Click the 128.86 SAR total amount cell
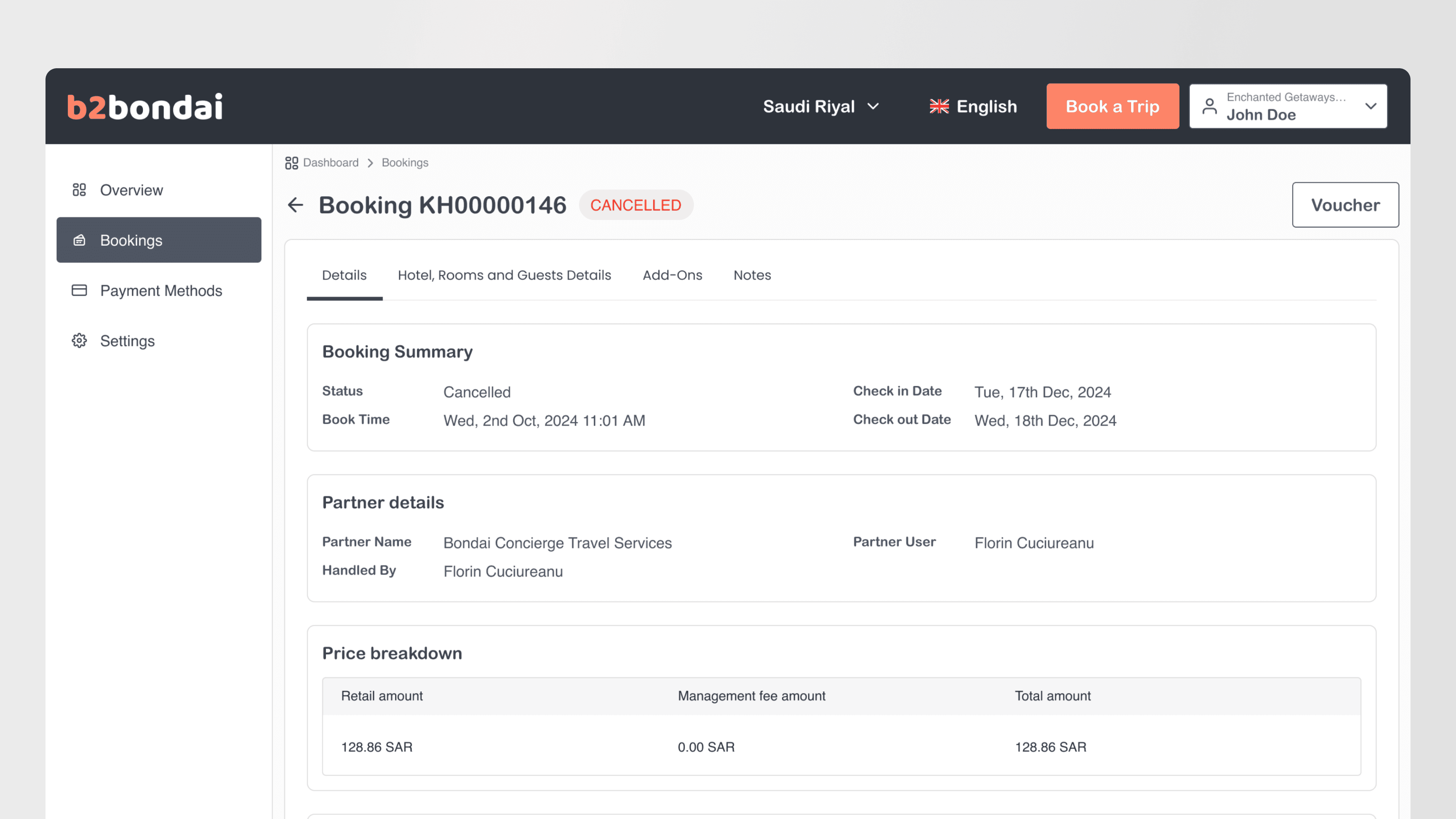 1050,746
